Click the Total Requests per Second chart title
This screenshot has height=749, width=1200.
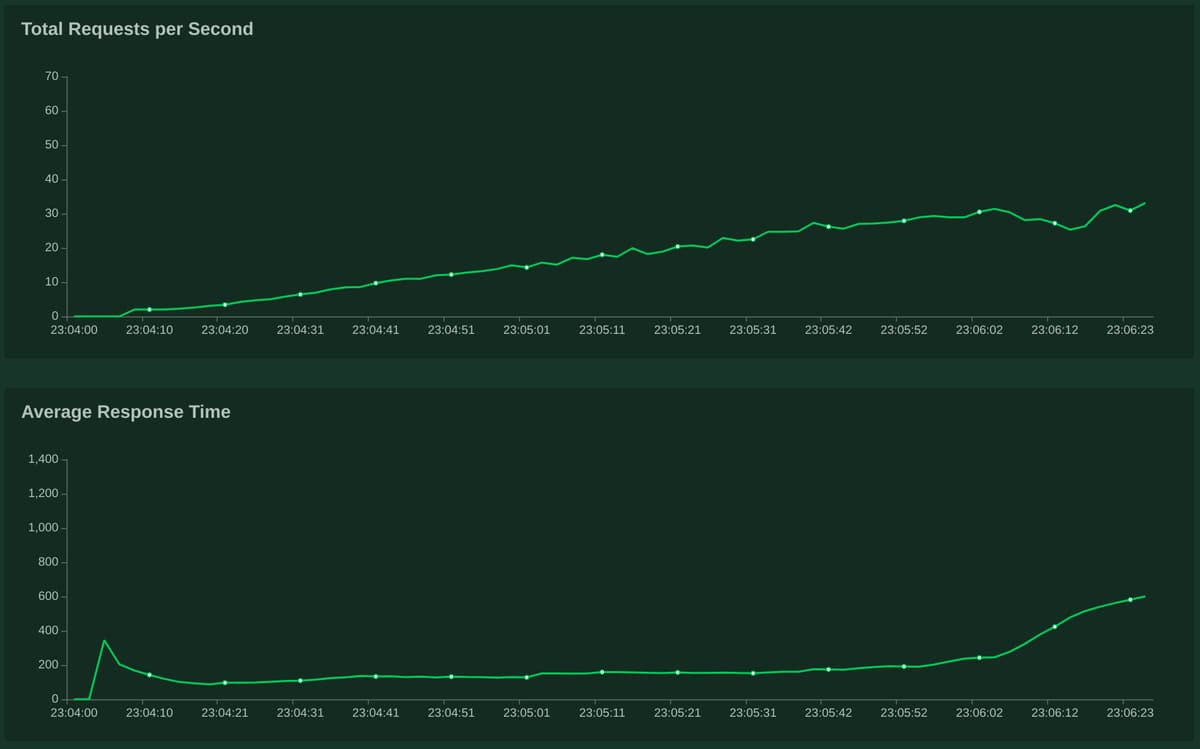[x=137, y=29]
